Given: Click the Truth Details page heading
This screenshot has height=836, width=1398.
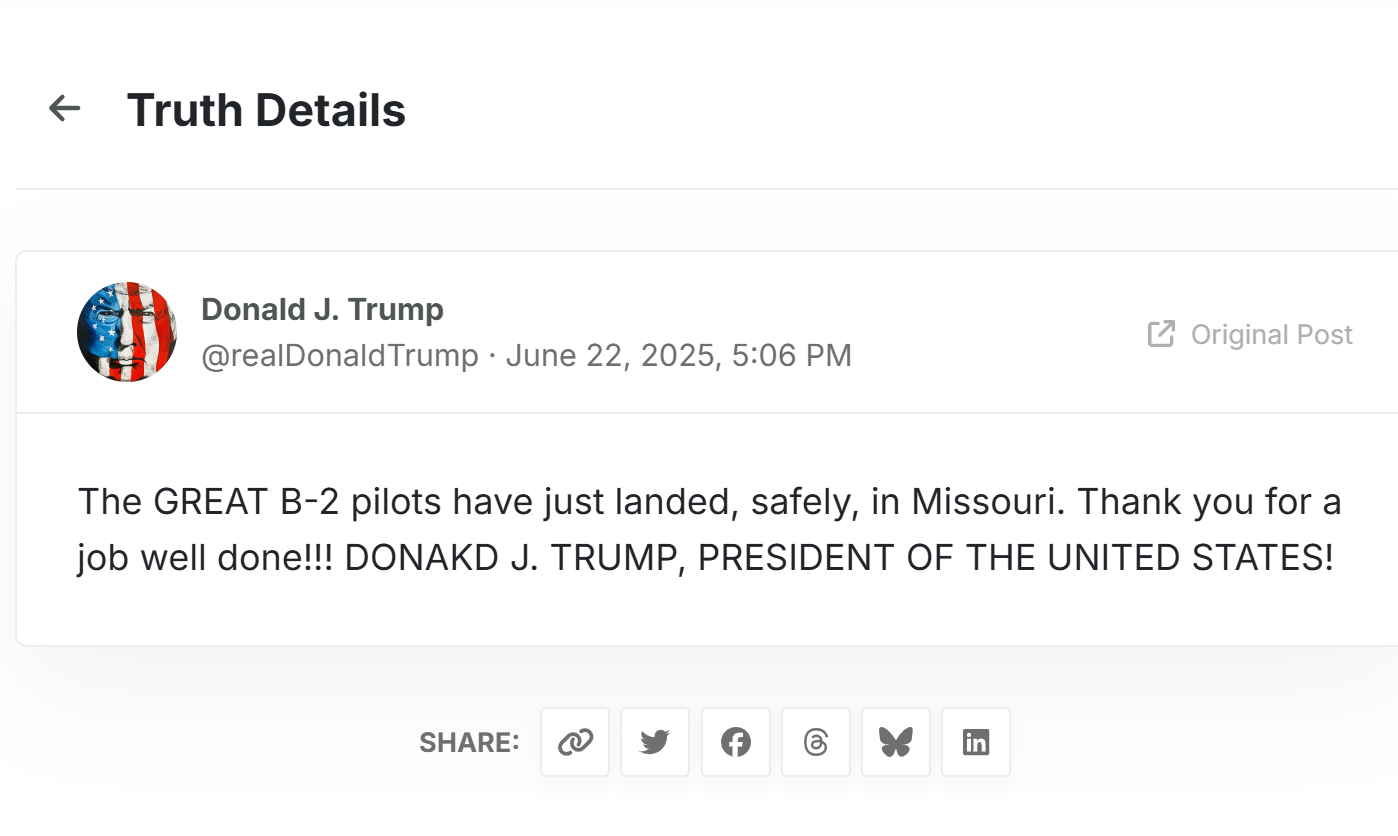Looking at the screenshot, I should point(266,109).
